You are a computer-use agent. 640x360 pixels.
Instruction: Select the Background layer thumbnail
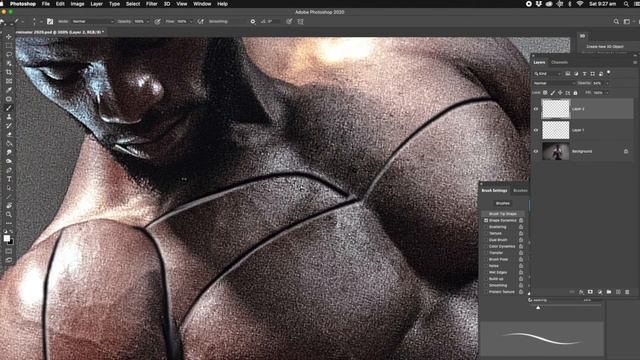556,151
